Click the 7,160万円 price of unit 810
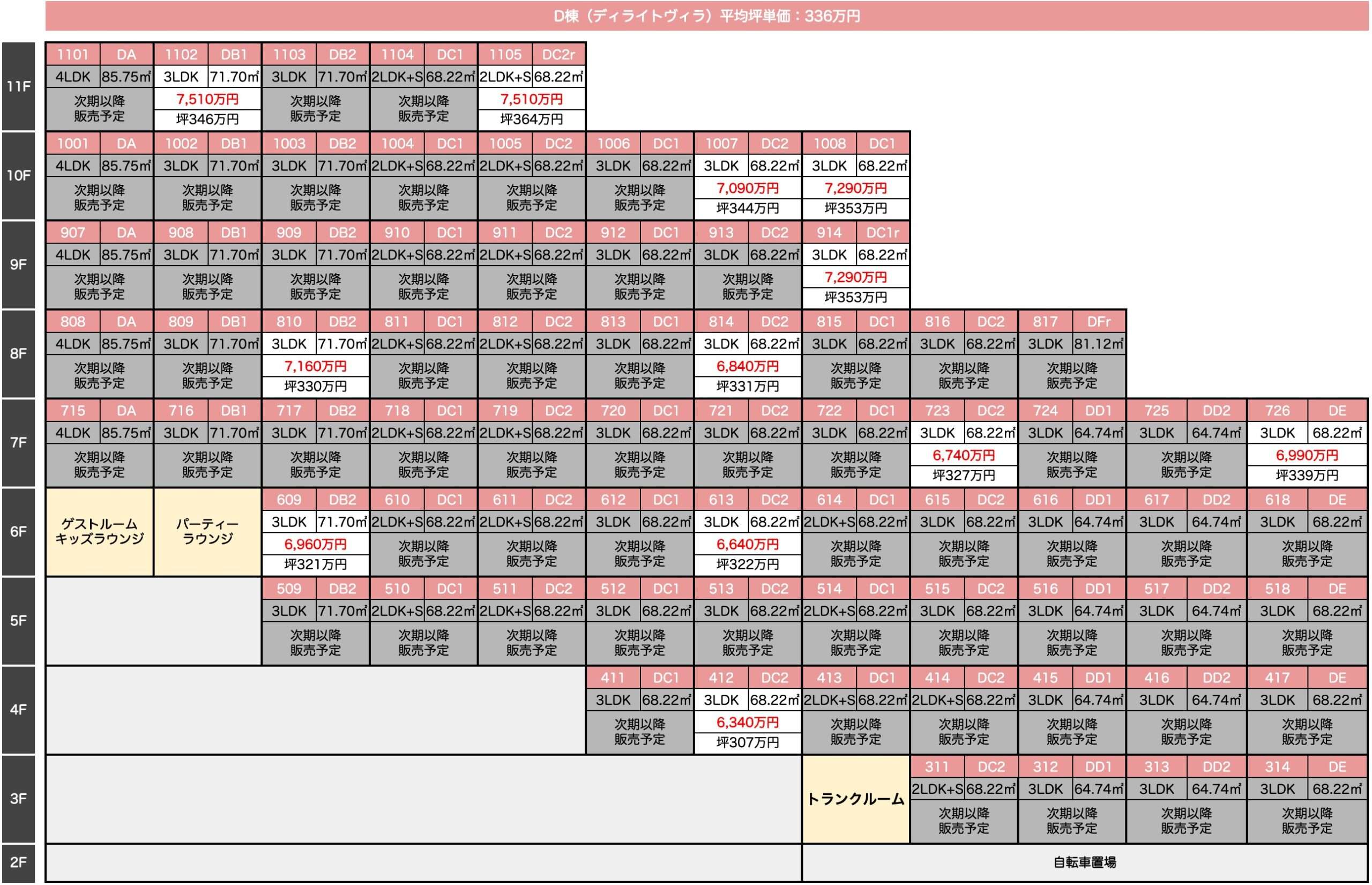Screen dimensions: 1372x885 pyautogui.click(x=316, y=367)
